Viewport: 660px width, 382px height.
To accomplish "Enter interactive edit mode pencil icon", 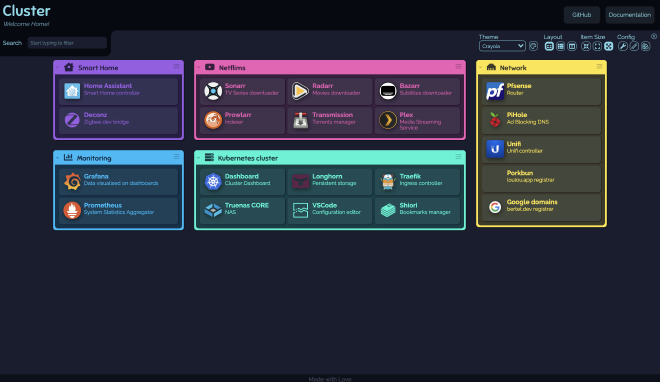I will pyautogui.click(x=634, y=46).
